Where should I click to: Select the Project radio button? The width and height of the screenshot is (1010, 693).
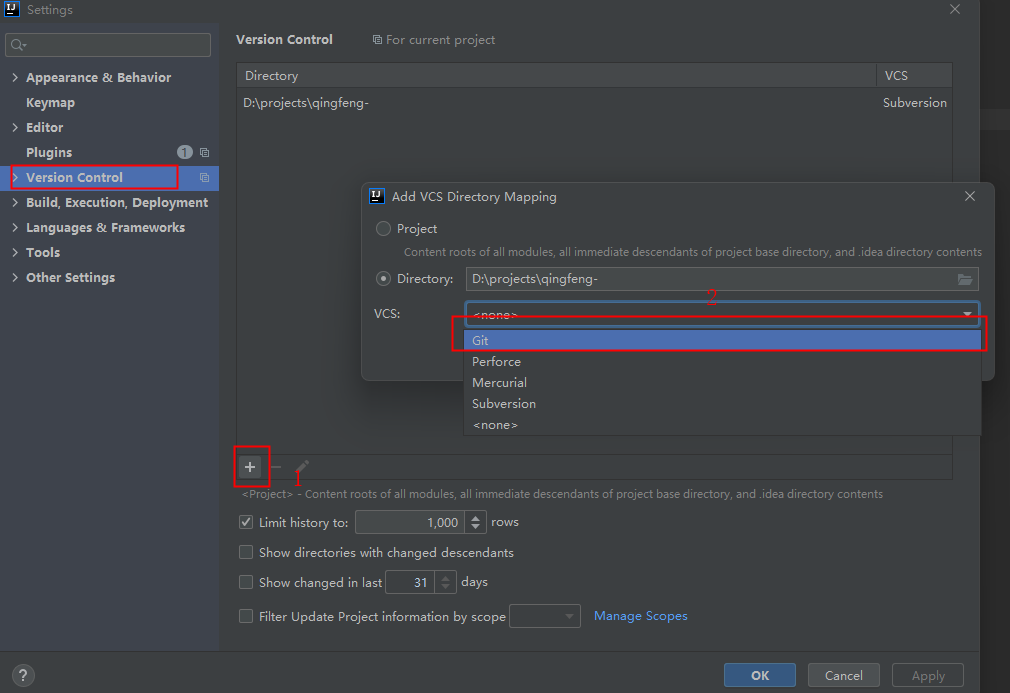[x=383, y=229]
